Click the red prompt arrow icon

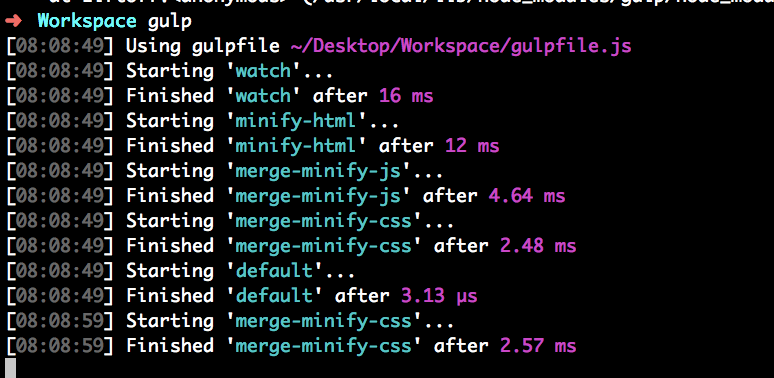point(15,21)
